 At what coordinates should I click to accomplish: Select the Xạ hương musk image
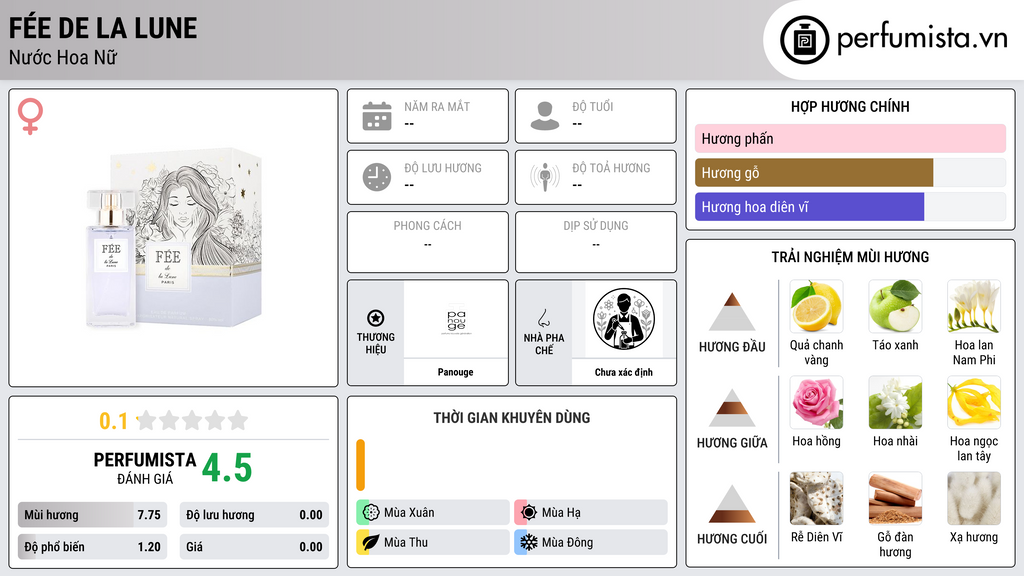click(974, 498)
